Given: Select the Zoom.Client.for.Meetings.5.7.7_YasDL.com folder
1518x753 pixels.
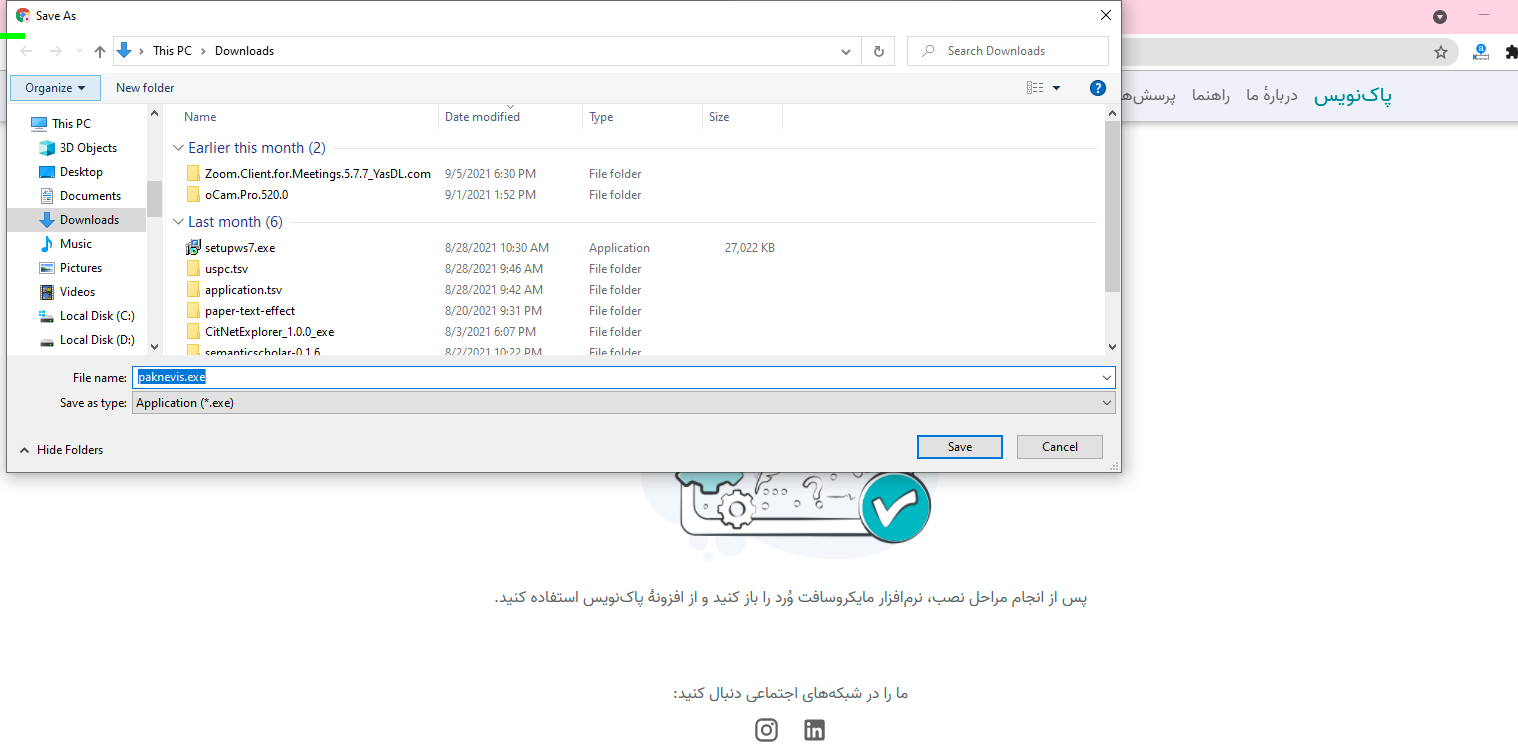Looking at the screenshot, I should click(318, 174).
